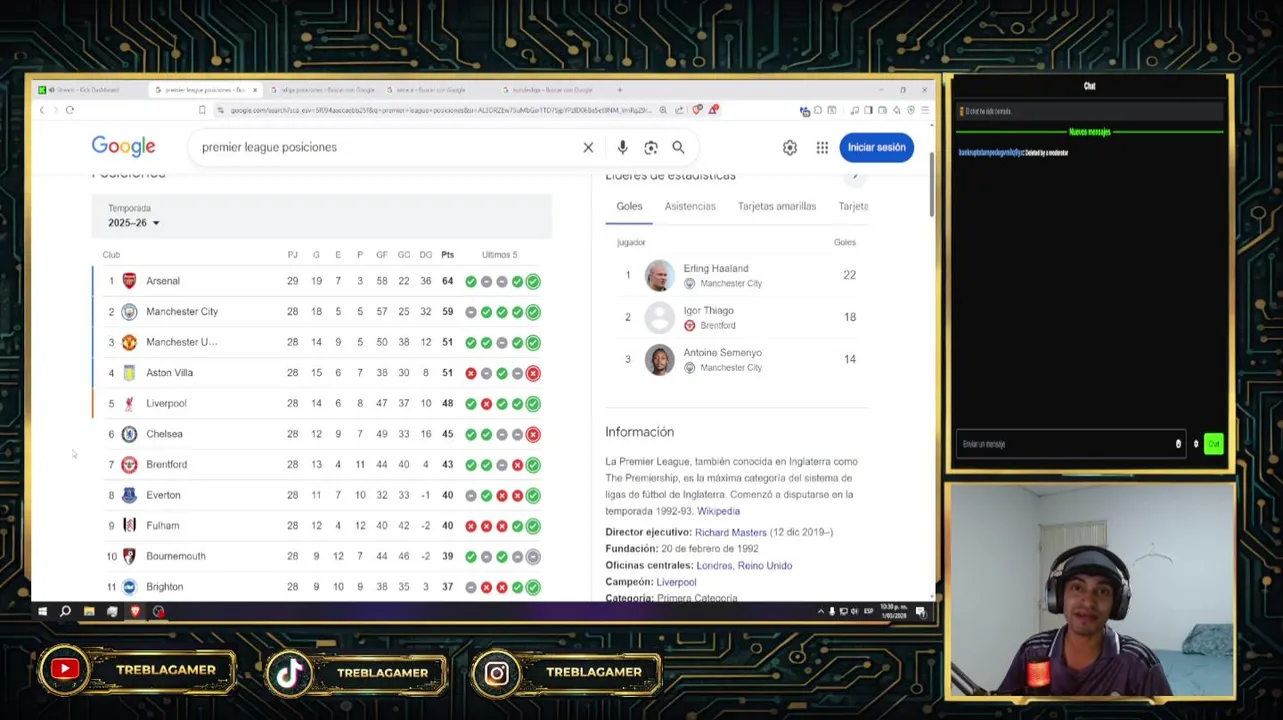Open a new browser tab with plus
The width and height of the screenshot is (1283, 720).
pyautogui.click(x=619, y=90)
